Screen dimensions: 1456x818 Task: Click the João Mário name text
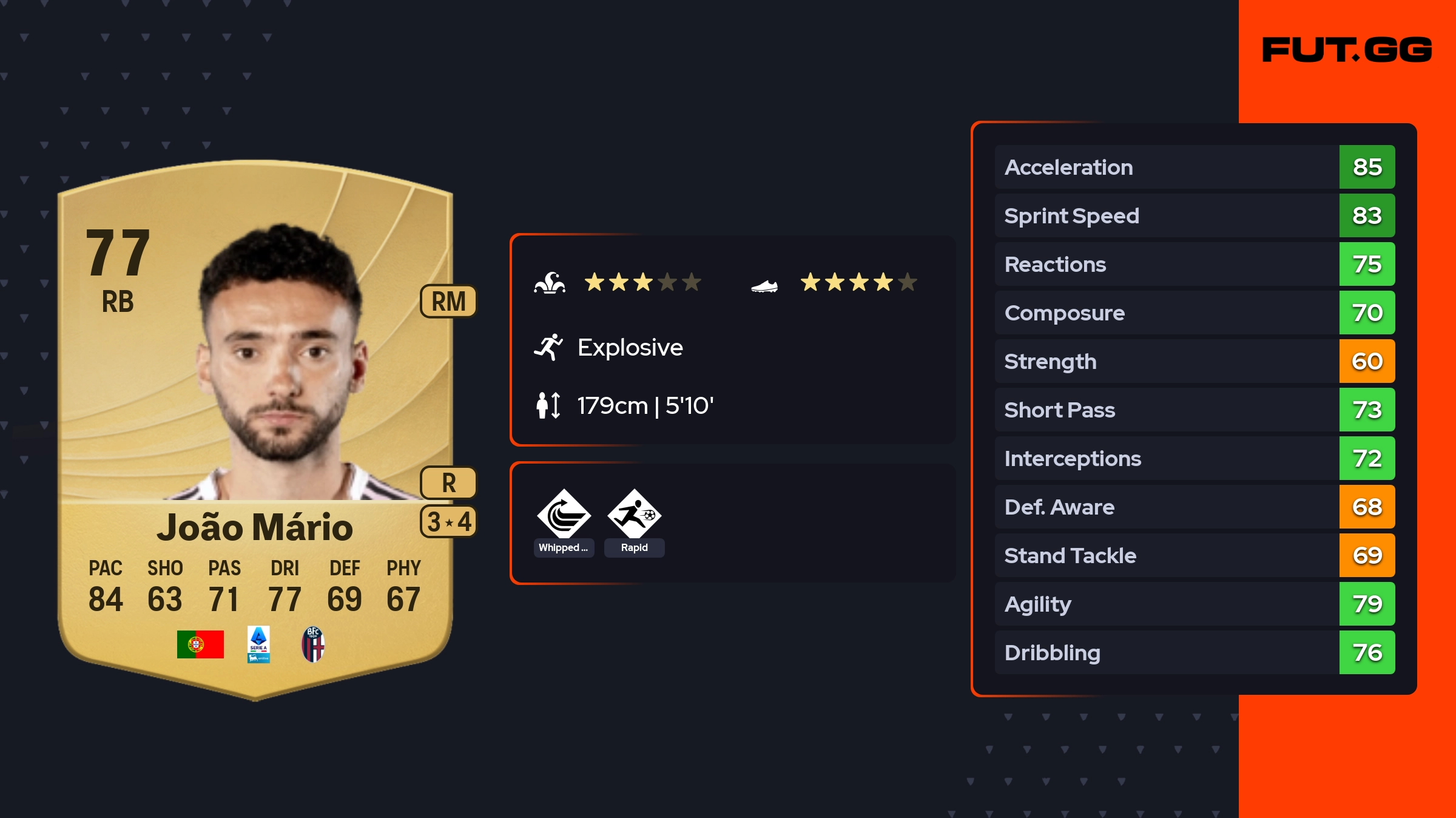click(x=255, y=527)
